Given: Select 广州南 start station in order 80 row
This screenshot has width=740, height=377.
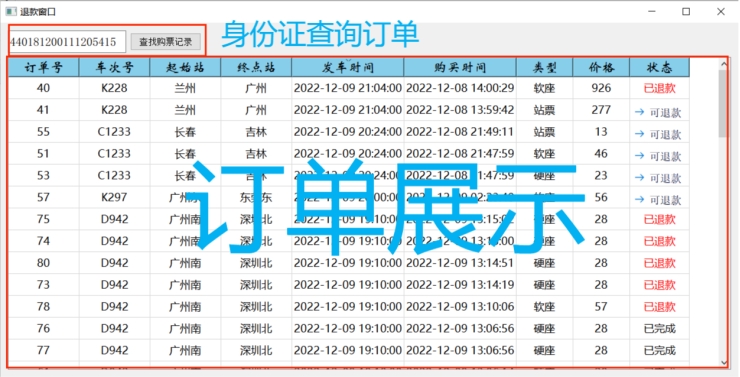Looking at the screenshot, I should 185,263.
